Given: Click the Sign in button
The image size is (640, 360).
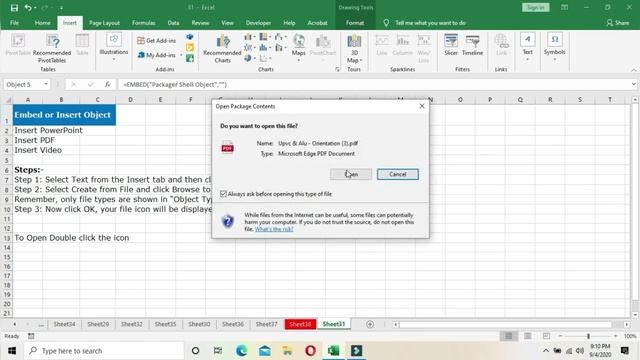Looking at the screenshot, I should coord(535,7).
